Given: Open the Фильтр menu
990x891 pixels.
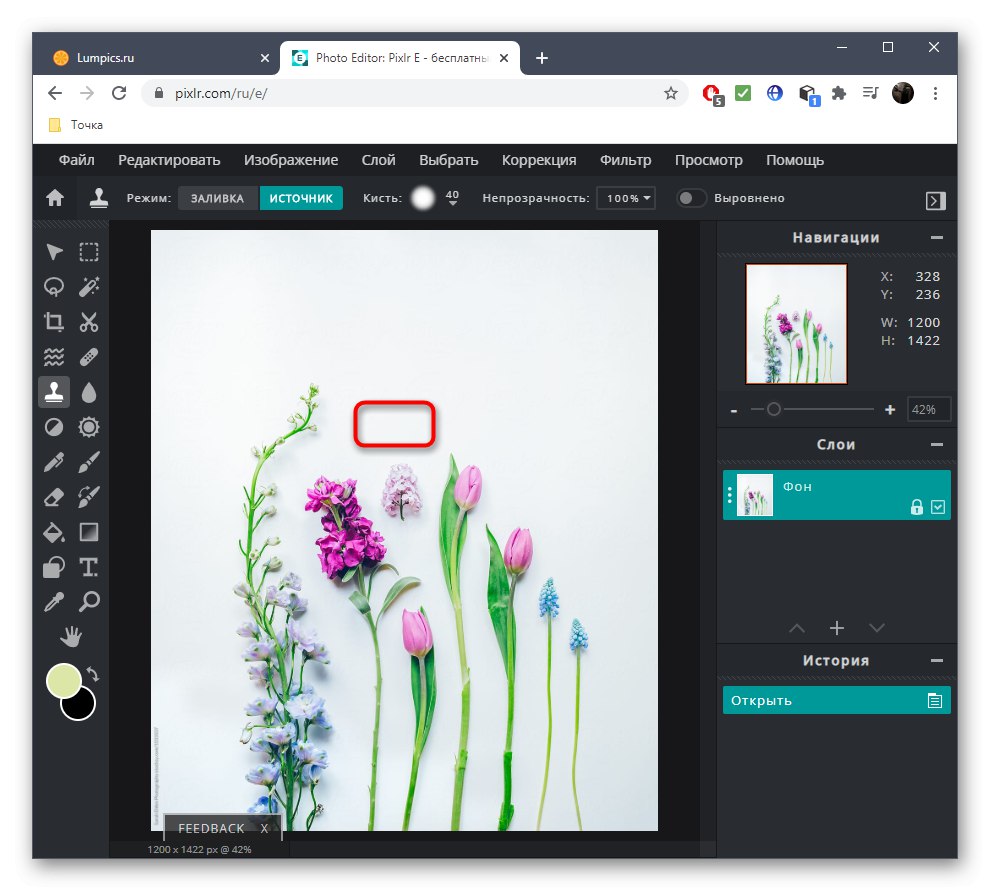Looking at the screenshot, I should (x=624, y=160).
